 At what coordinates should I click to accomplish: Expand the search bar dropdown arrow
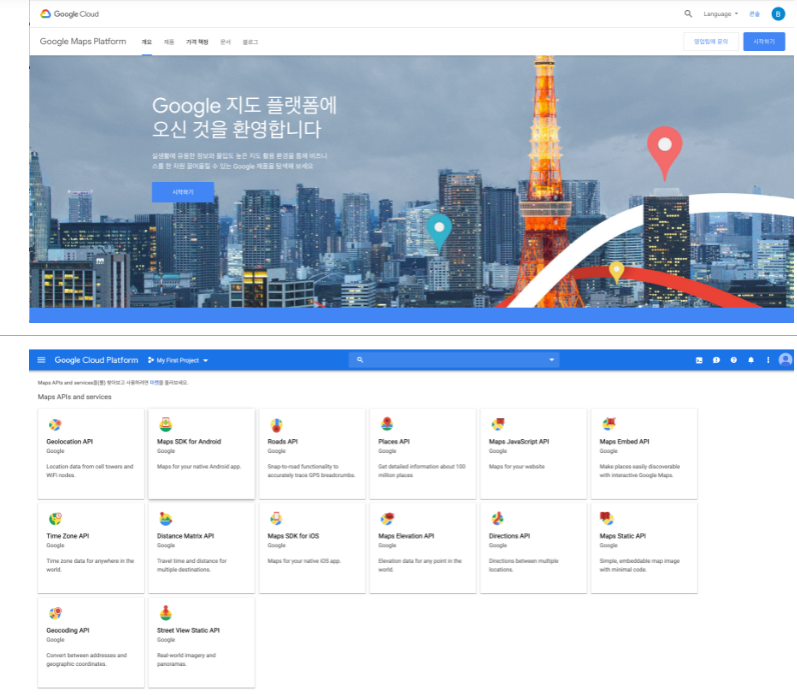(551, 360)
